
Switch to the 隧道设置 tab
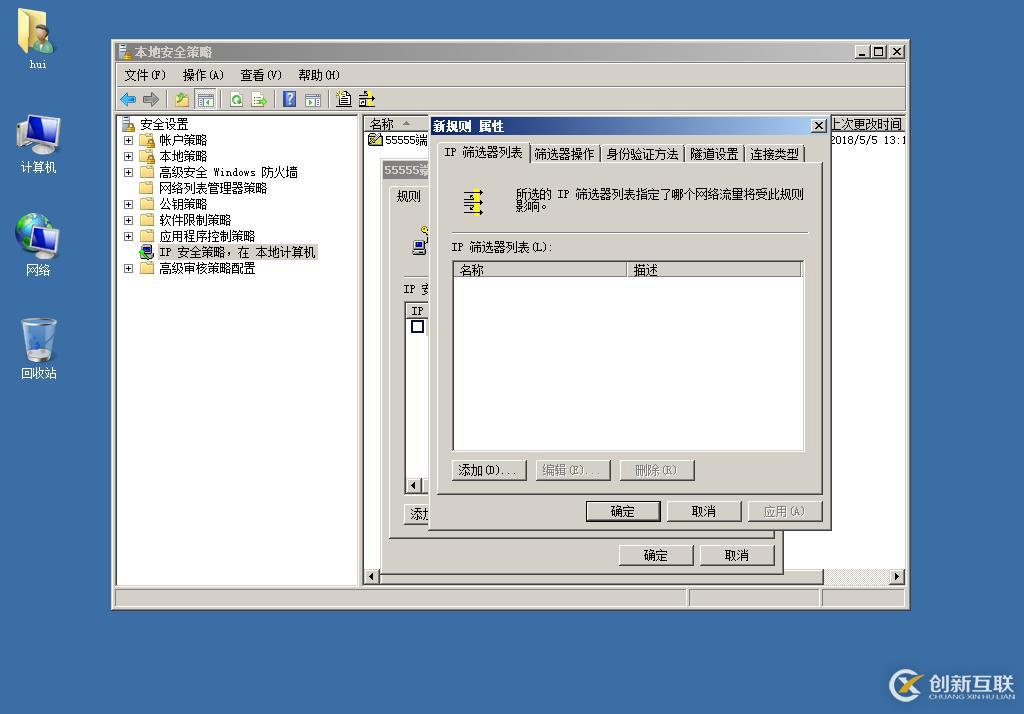[714, 154]
